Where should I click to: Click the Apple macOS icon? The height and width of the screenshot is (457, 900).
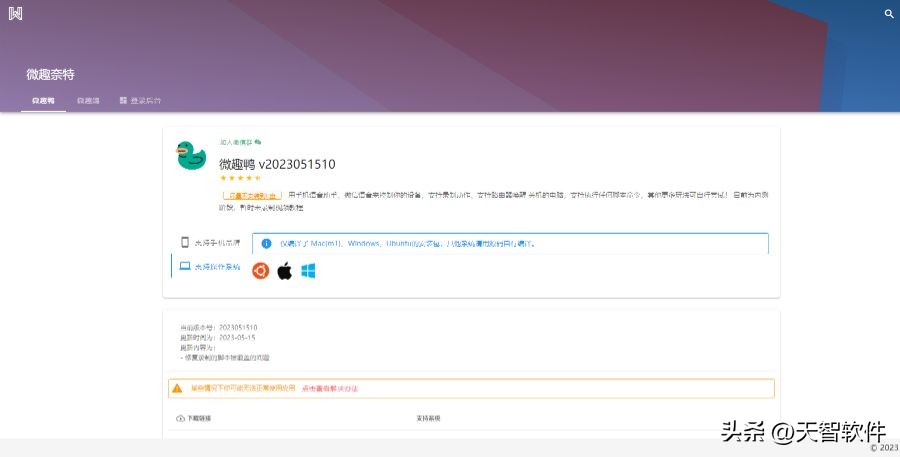point(285,270)
